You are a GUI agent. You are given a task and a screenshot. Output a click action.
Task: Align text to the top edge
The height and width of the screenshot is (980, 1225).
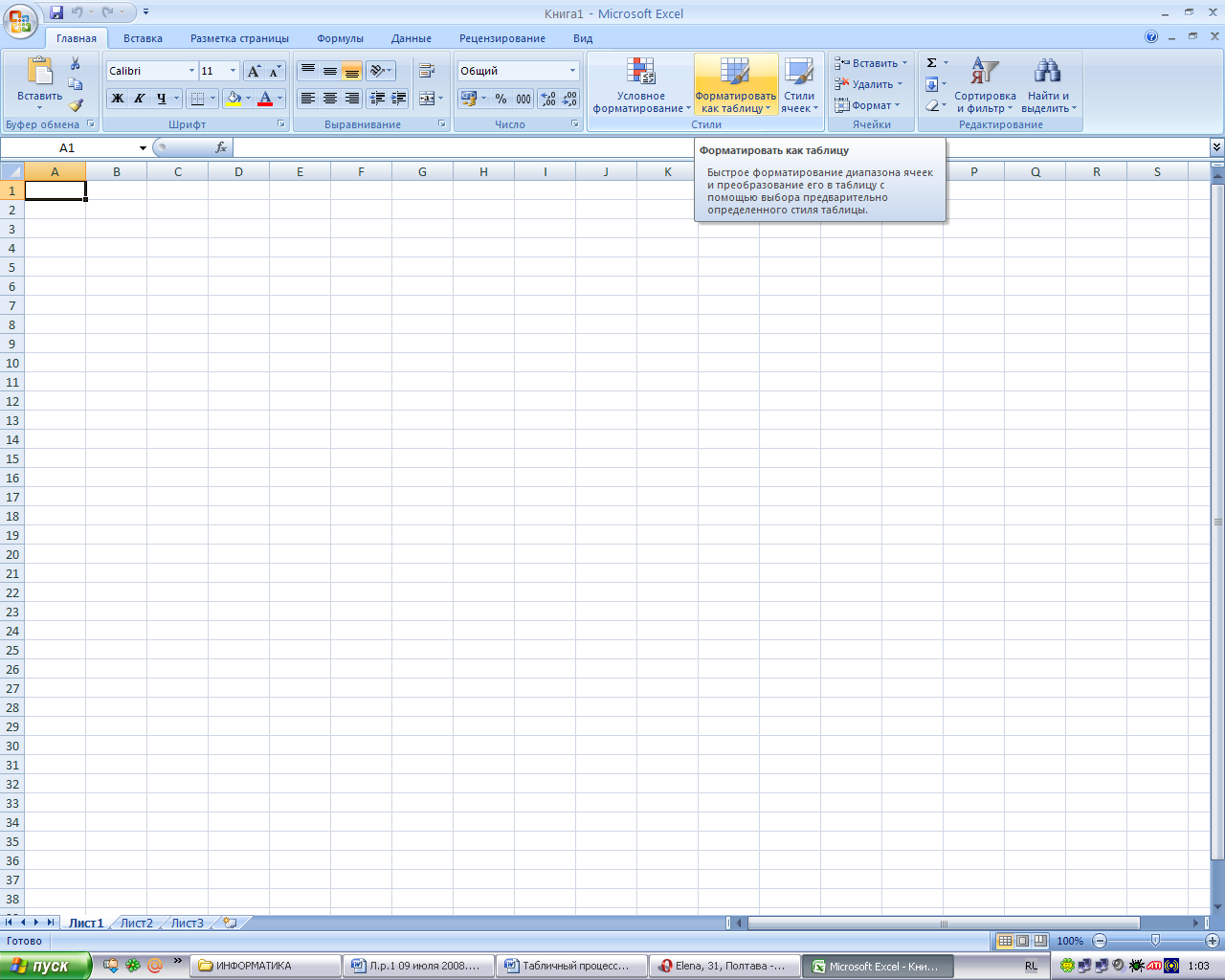coord(308,71)
